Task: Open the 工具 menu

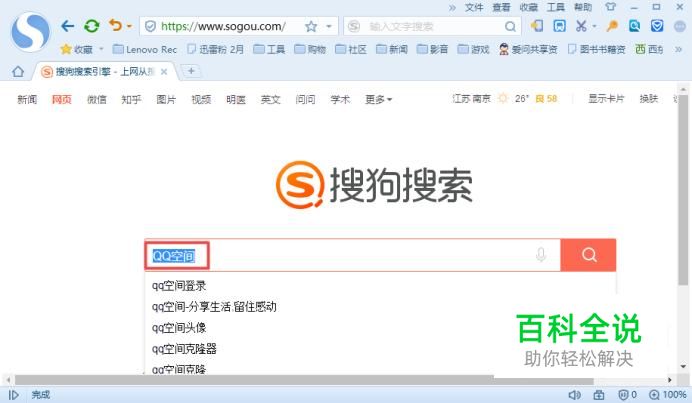Action: point(556,7)
